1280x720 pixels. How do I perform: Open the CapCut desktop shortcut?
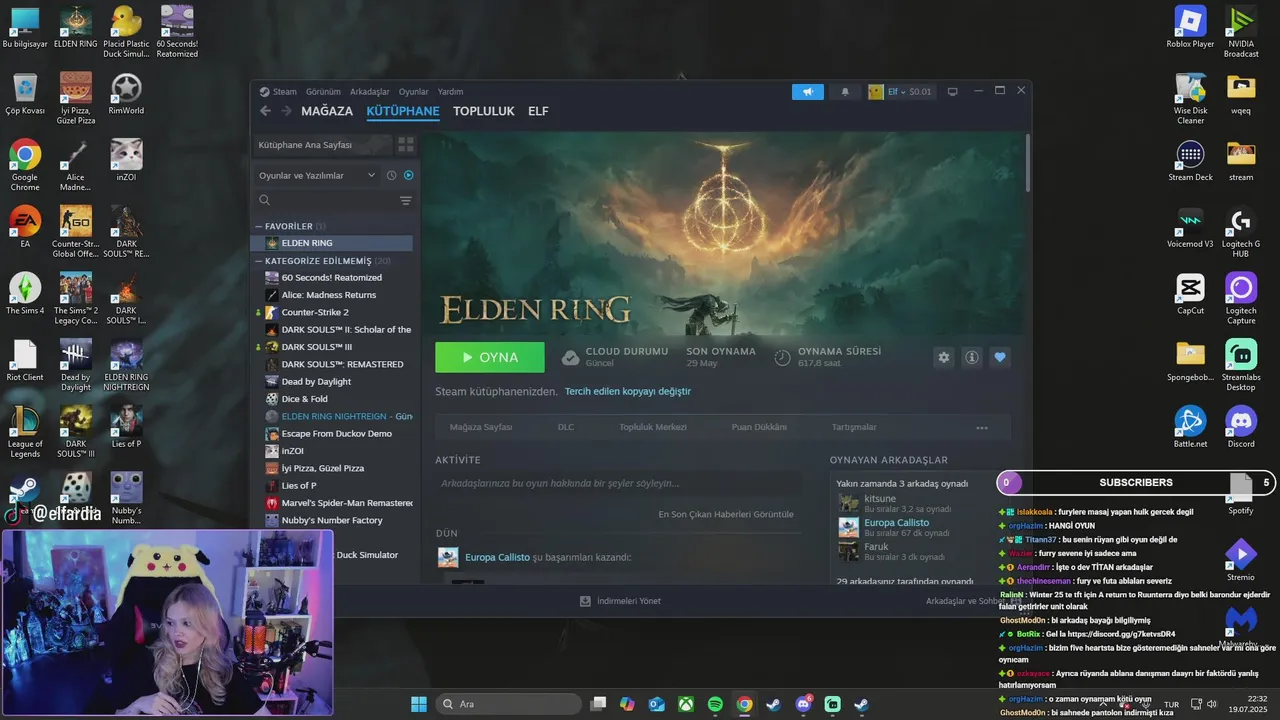tap(1190, 294)
